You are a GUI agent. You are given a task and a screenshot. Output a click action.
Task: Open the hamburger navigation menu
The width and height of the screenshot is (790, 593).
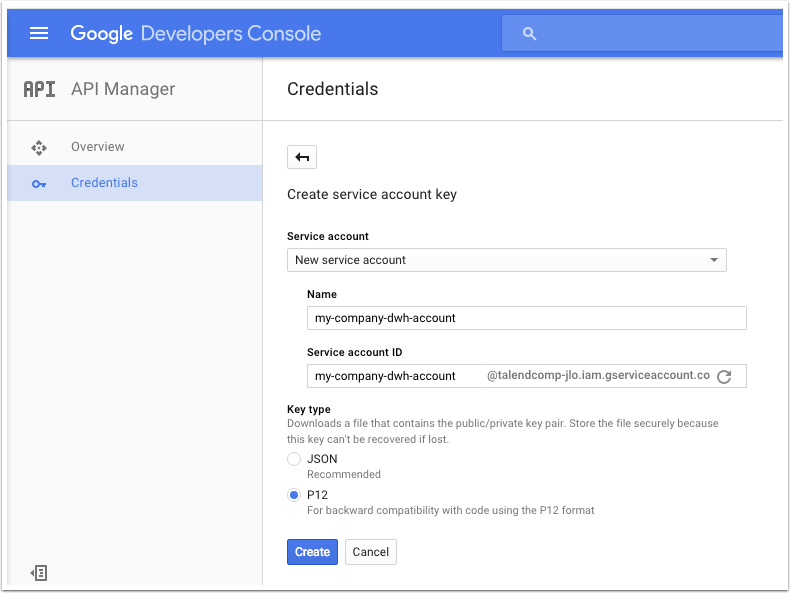[39, 33]
